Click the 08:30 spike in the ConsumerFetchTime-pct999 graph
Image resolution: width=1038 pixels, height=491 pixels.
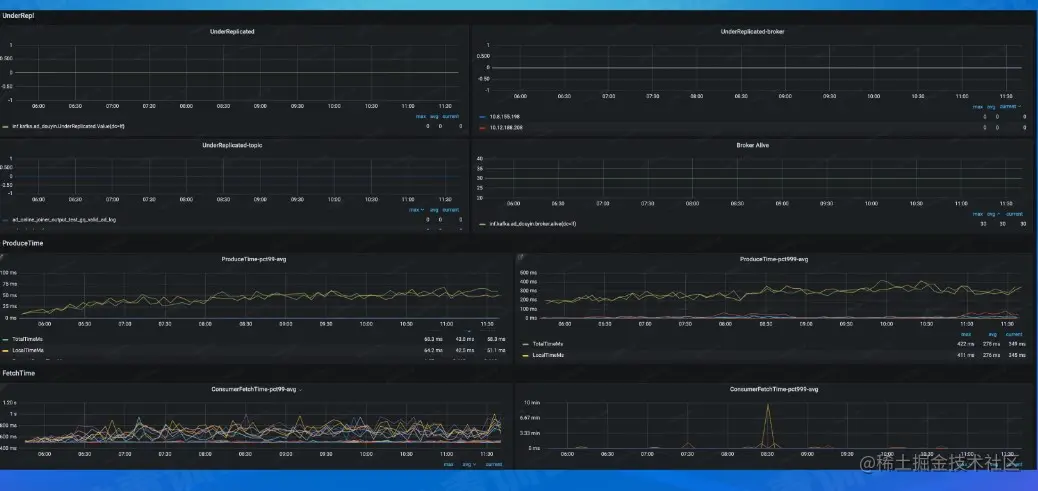[x=768, y=405]
